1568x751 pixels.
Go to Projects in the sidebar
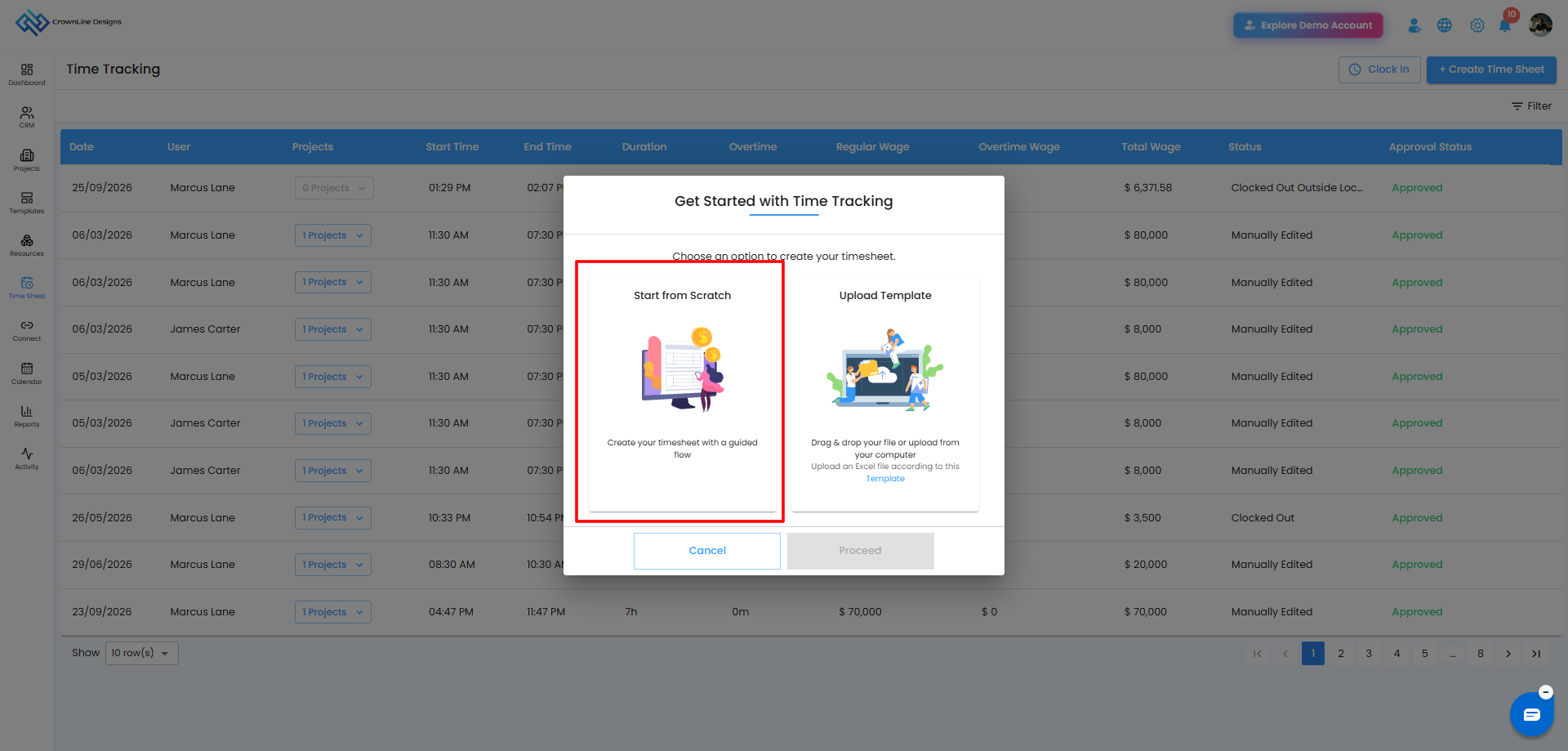27,160
